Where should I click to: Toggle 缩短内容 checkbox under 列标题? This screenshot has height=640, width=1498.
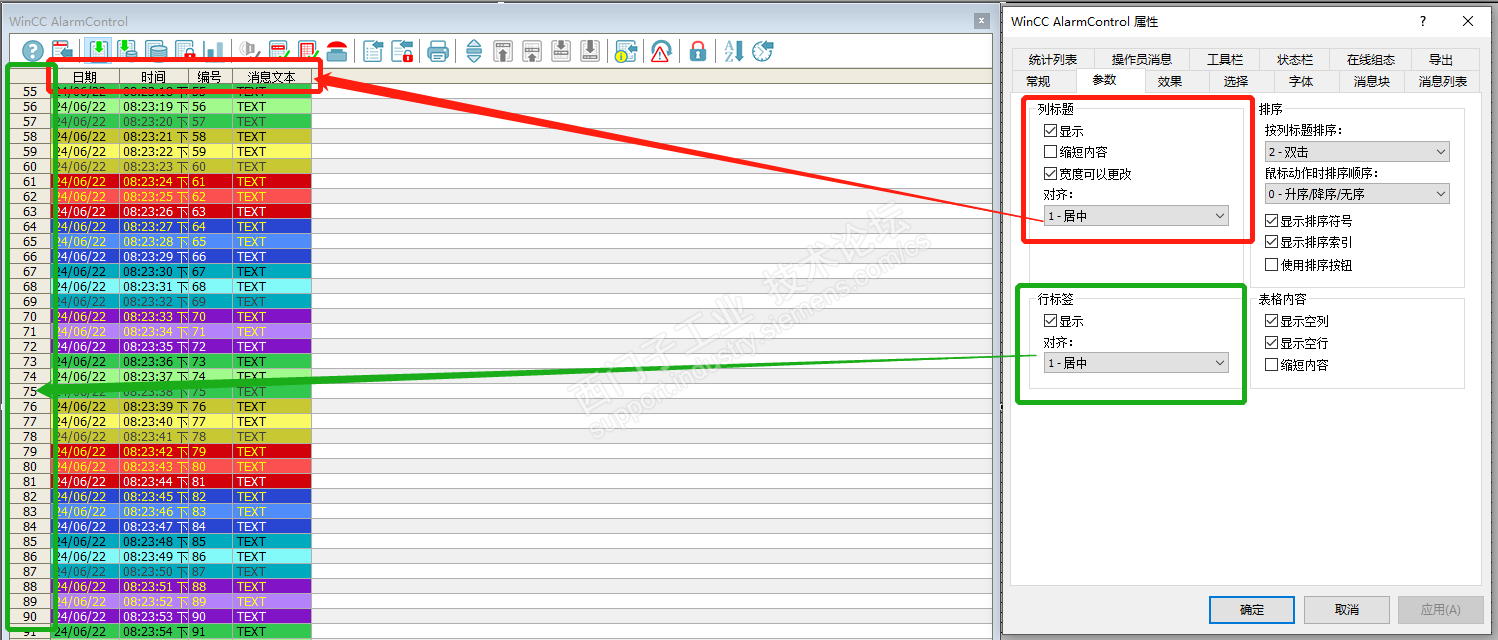[x=1050, y=152]
